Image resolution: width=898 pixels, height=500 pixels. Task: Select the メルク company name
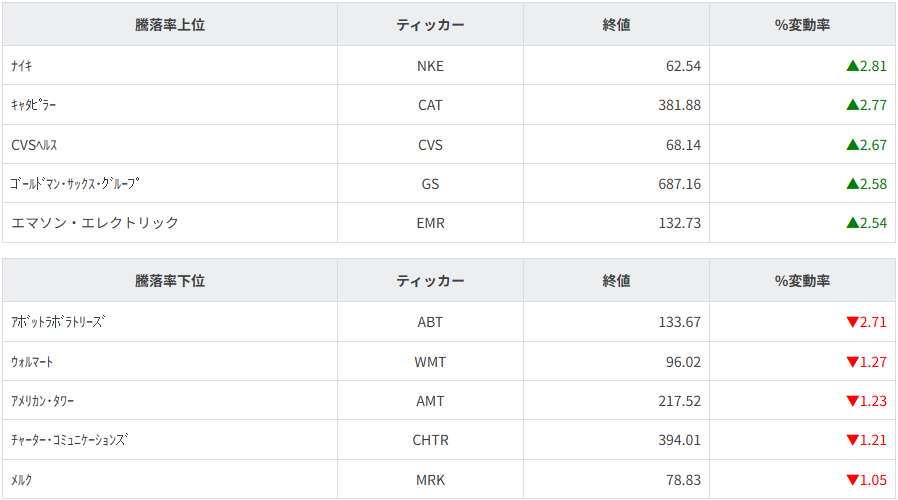(x=22, y=480)
